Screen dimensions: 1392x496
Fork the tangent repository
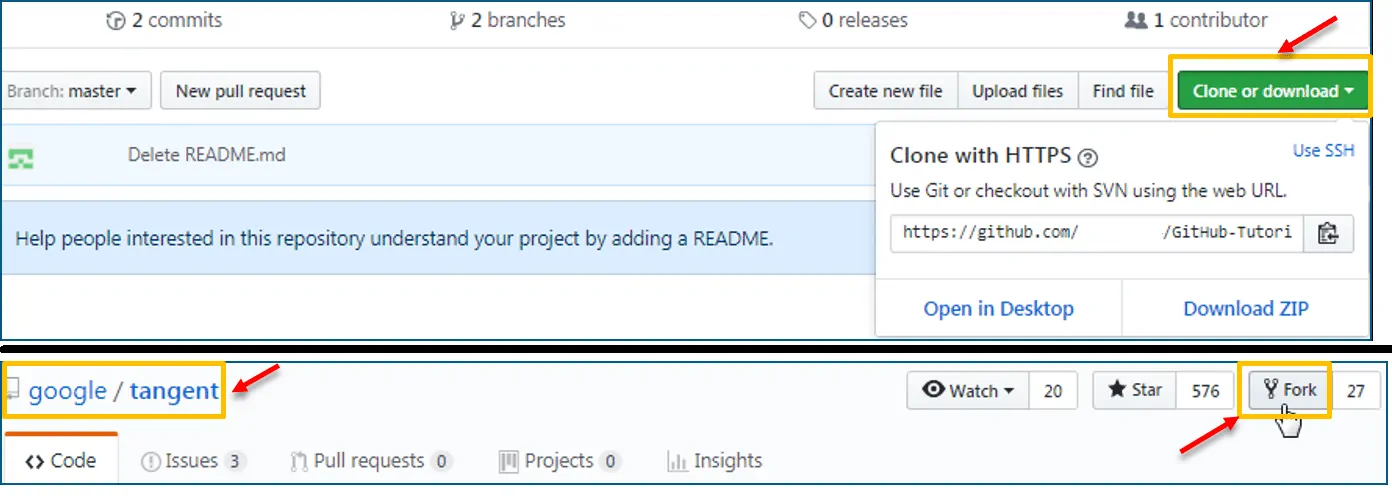(x=1290, y=390)
